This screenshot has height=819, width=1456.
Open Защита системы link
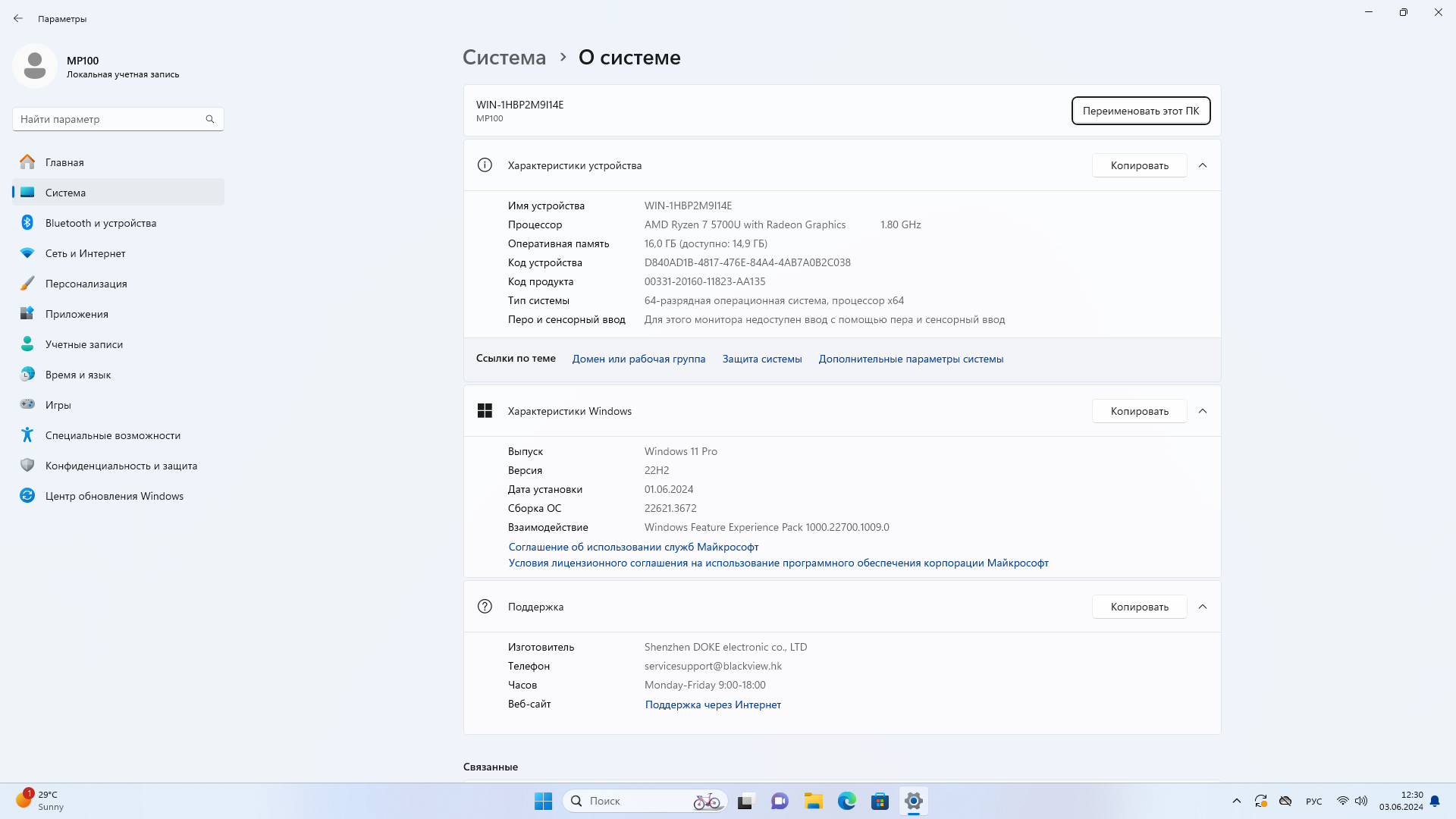(761, 359)
